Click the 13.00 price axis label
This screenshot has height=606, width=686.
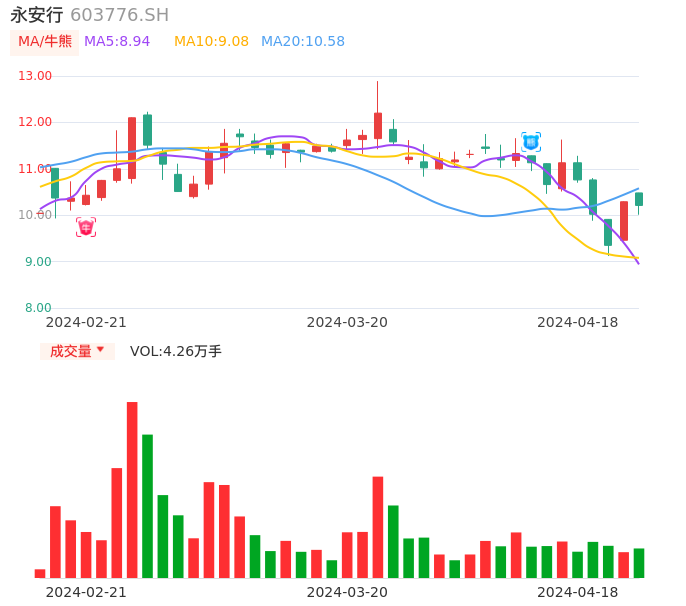[35, 76]
